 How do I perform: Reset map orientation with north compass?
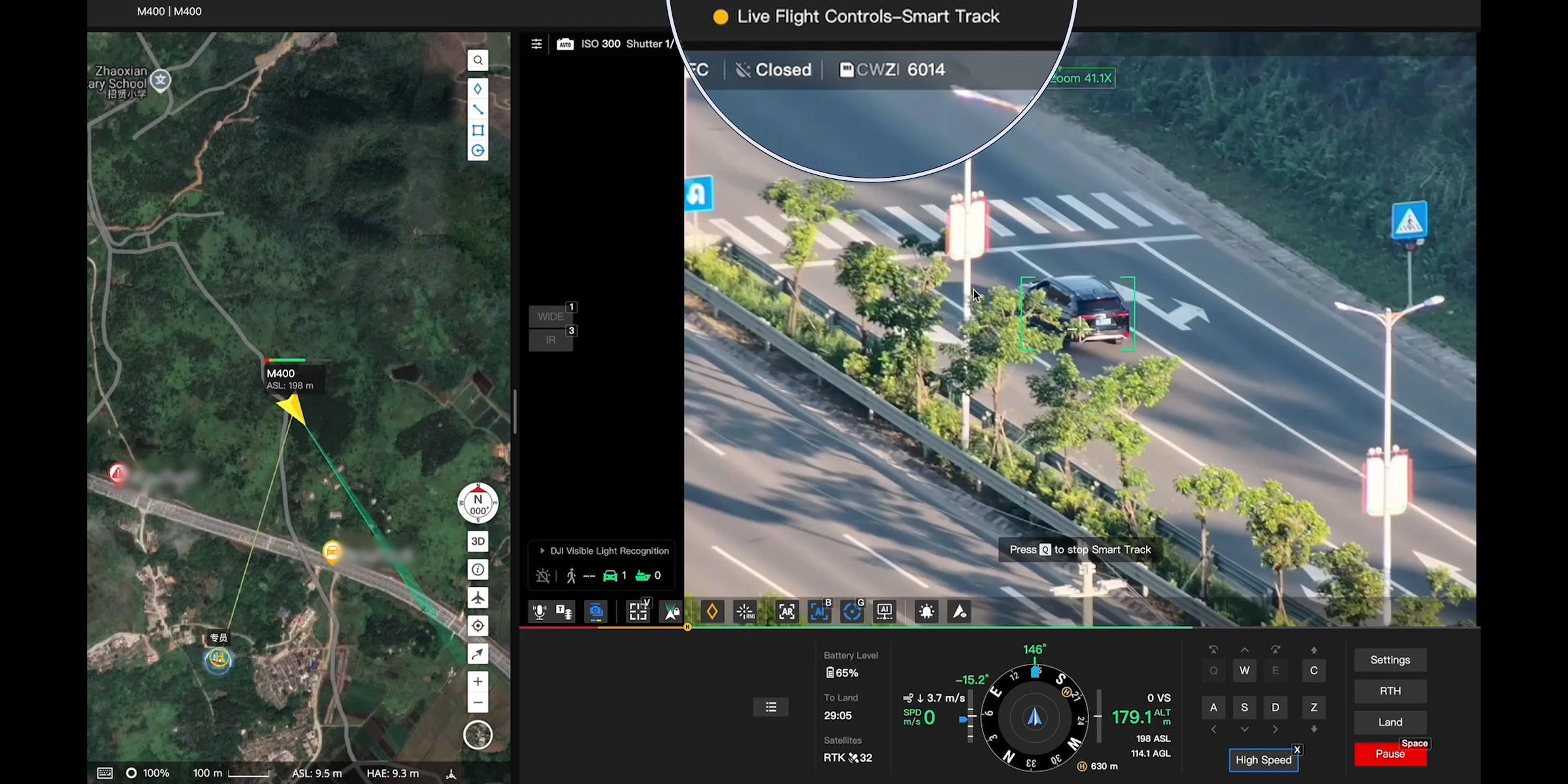[x=478, y=503]
